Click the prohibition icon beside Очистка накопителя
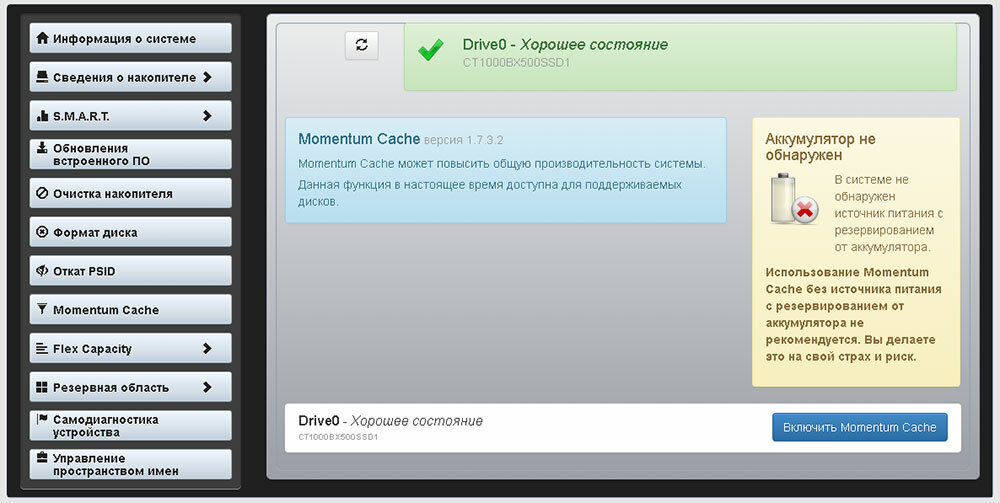This screenshot has height=503, width=1000. click(x=42, y=193)
